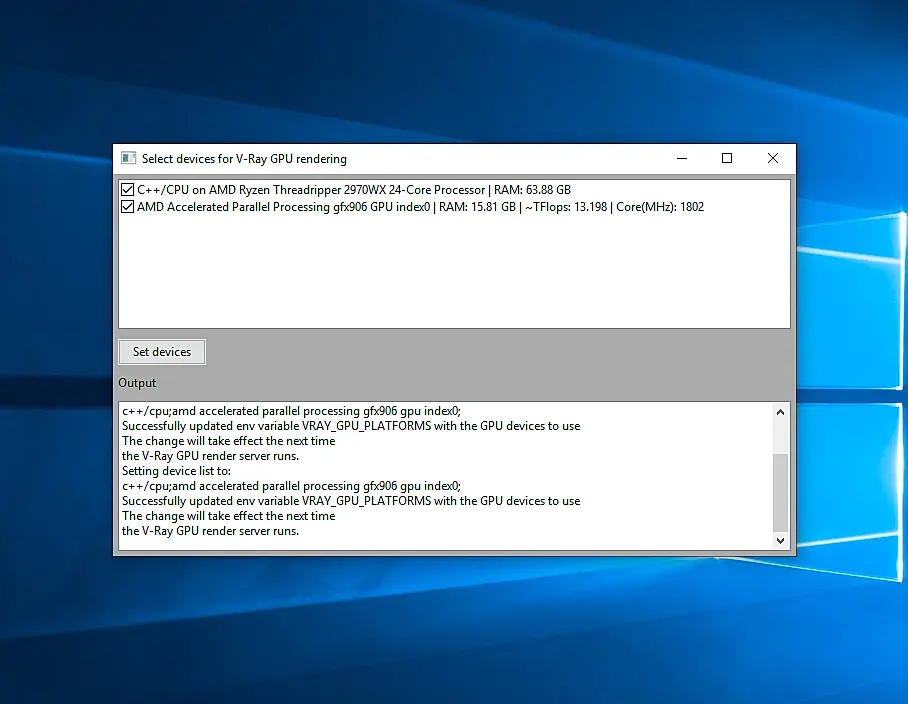Click the output scrollbar up arrow
Image resolution: width=908 pixels, height=704 pixels.
pos(780,412)
